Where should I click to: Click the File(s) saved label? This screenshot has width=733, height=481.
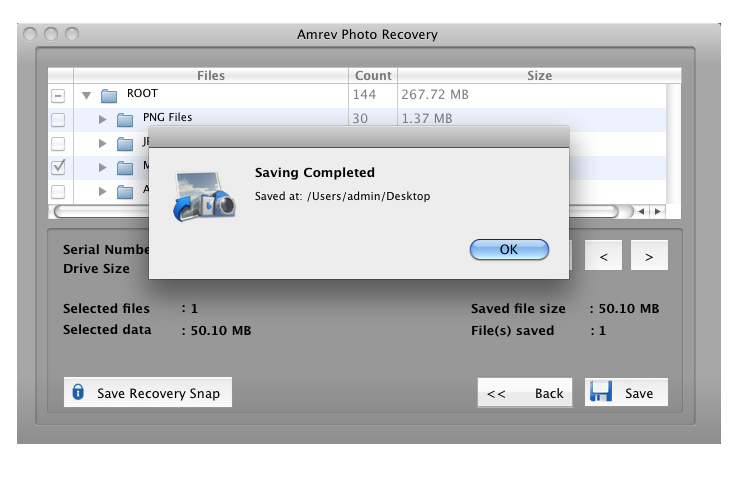pos(512,331)
